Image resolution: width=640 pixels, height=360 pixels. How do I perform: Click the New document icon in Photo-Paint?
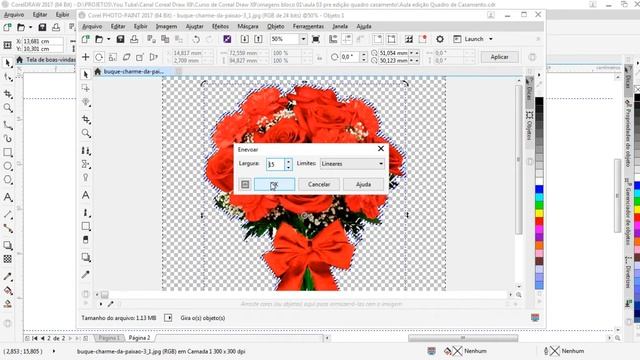point(85,39)
